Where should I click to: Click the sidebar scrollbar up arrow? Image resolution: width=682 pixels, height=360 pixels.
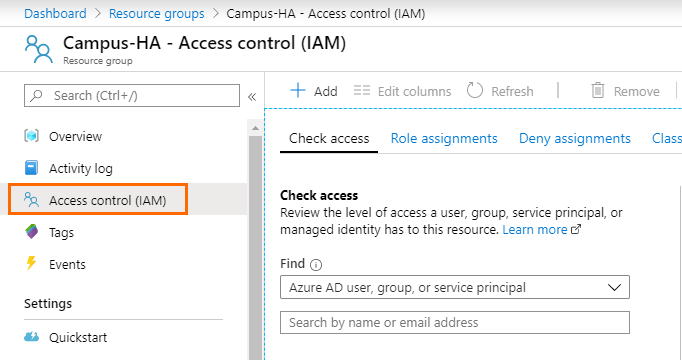point(256,128)
